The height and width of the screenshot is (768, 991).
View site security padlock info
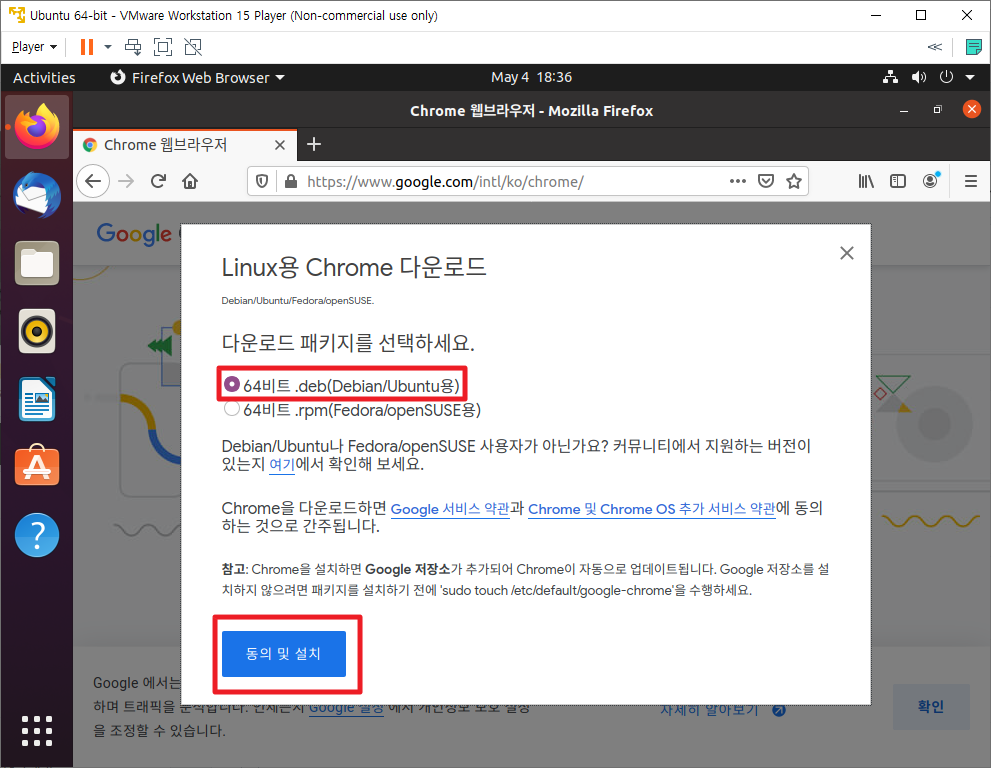pyautogui.click(x=291, y=182)
